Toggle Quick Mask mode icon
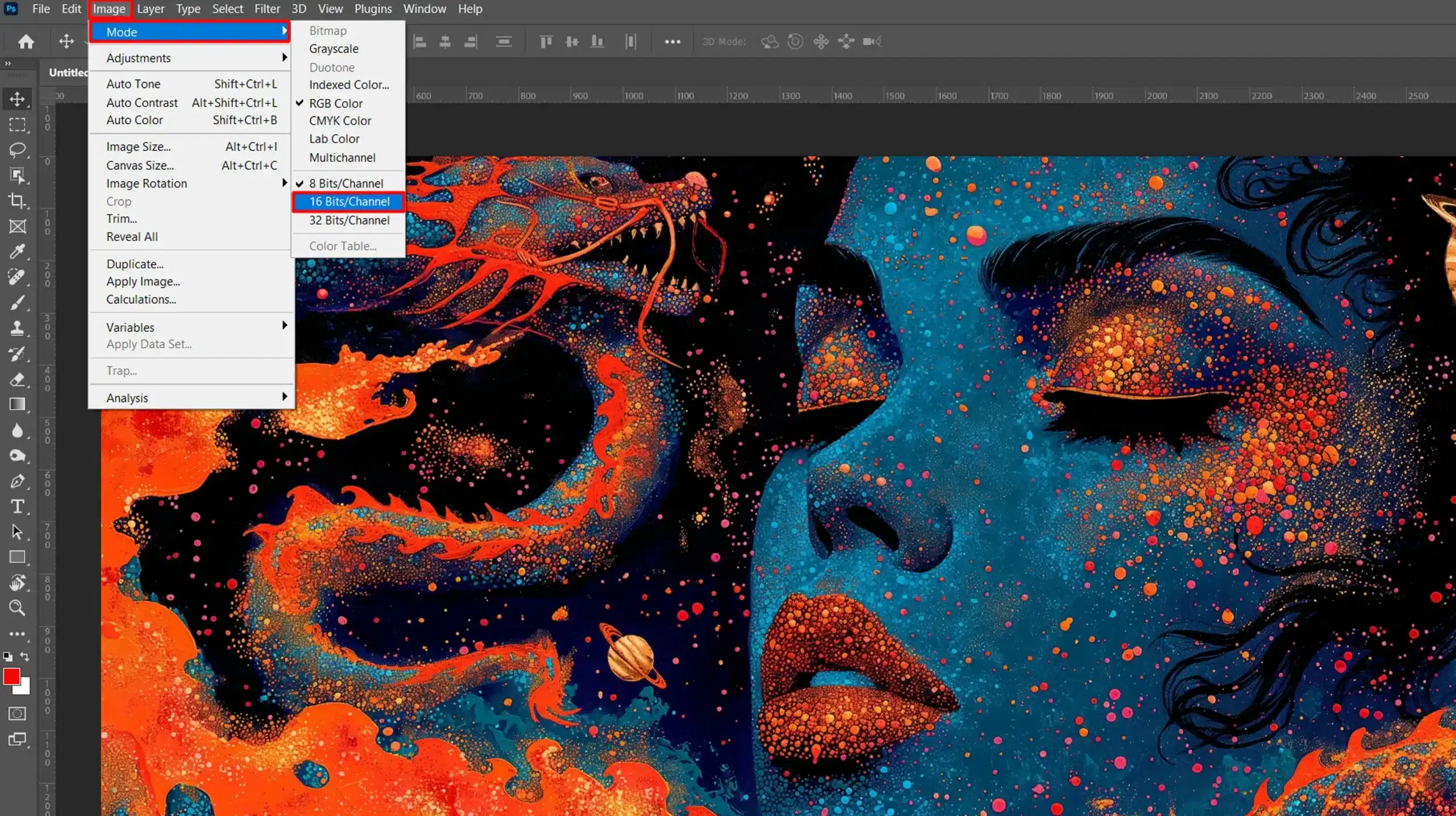This screenshot has width=1456, height=816. [x=17, y=714]
